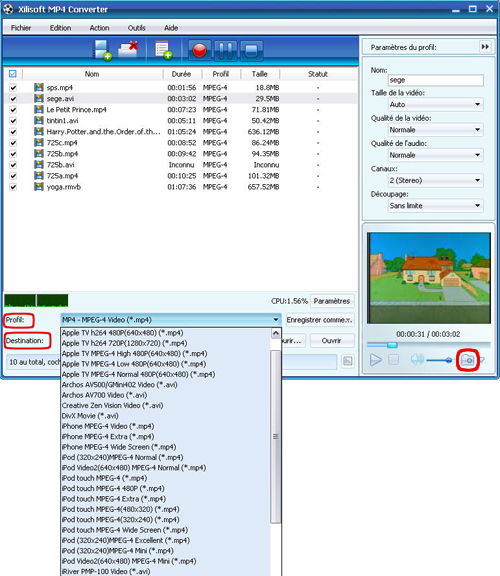Stop conversion with the stop button

pyautogui.click(x=251, y=50)
